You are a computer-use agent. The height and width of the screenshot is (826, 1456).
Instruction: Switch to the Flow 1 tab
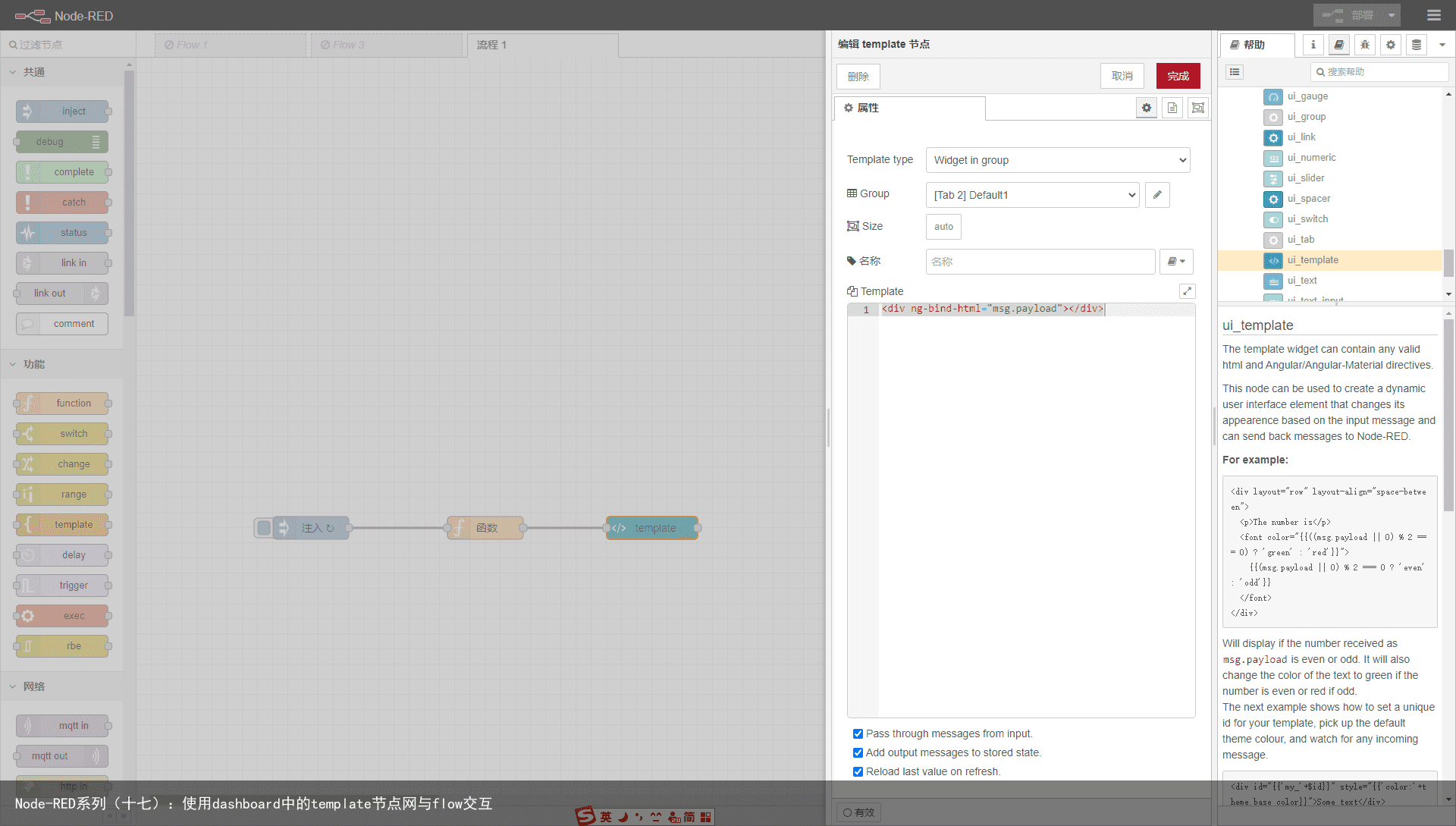pyautogui.click(x=231, y=45)
